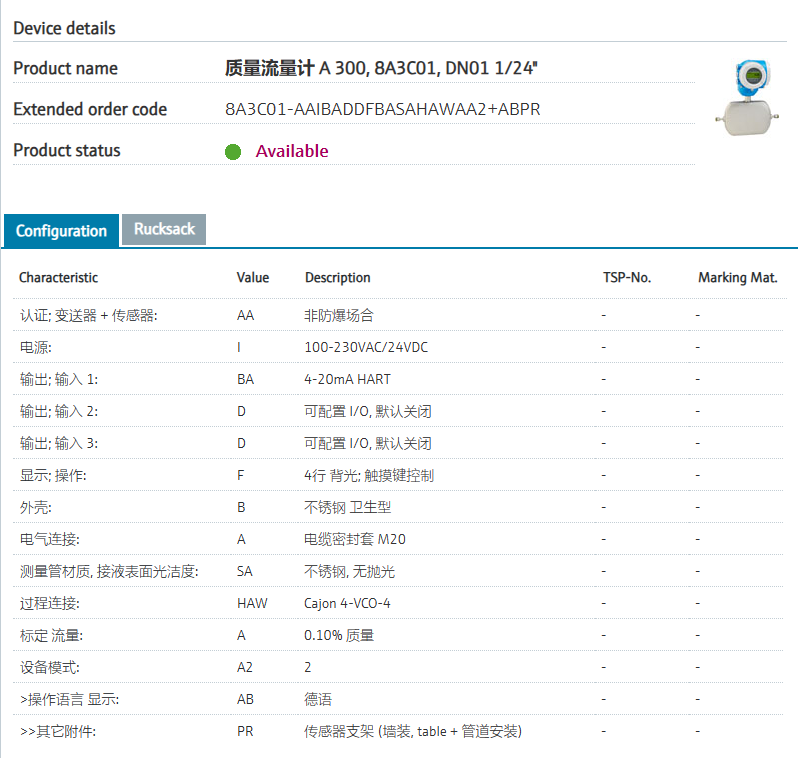Image resolution: width=798 pixels, height=758 pixels.
Task: Select the row with value HAW Cajon 4-VCO-4
Action: click(x=398, y=603)
